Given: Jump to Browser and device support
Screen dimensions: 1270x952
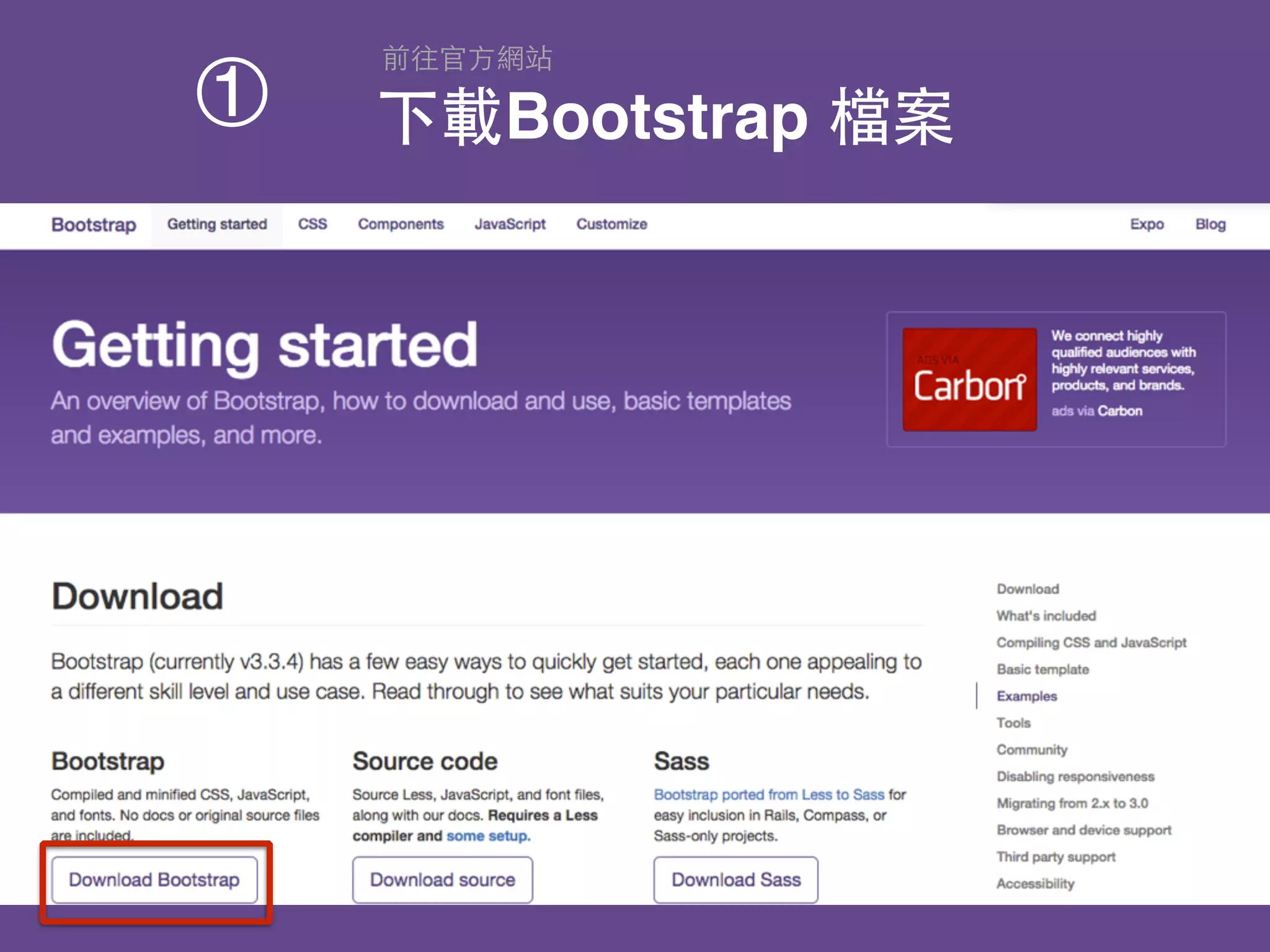Looking at the screenshot, I should tap(1084, 830).
